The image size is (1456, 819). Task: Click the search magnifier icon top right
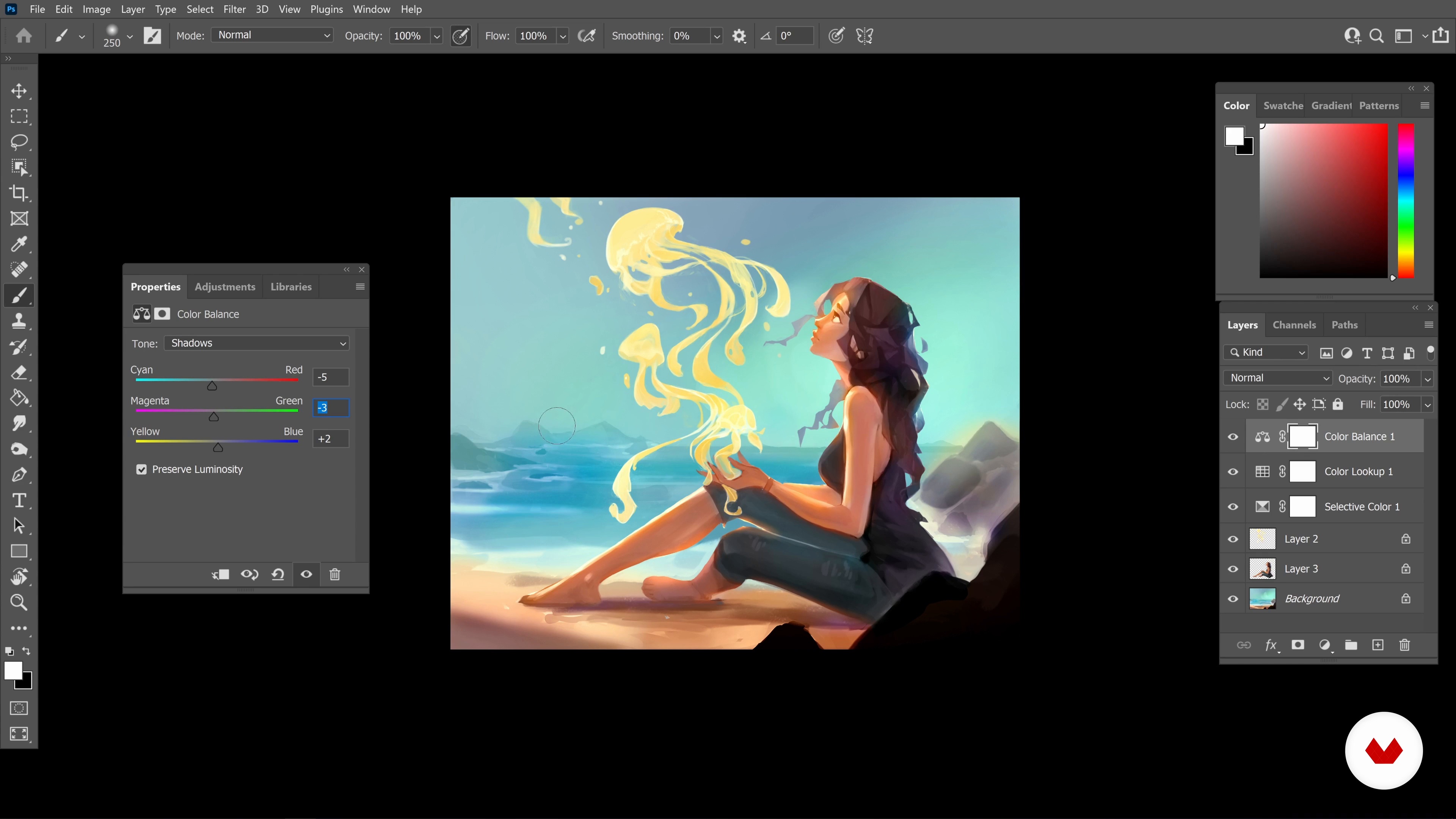[x=1377, y=36]
